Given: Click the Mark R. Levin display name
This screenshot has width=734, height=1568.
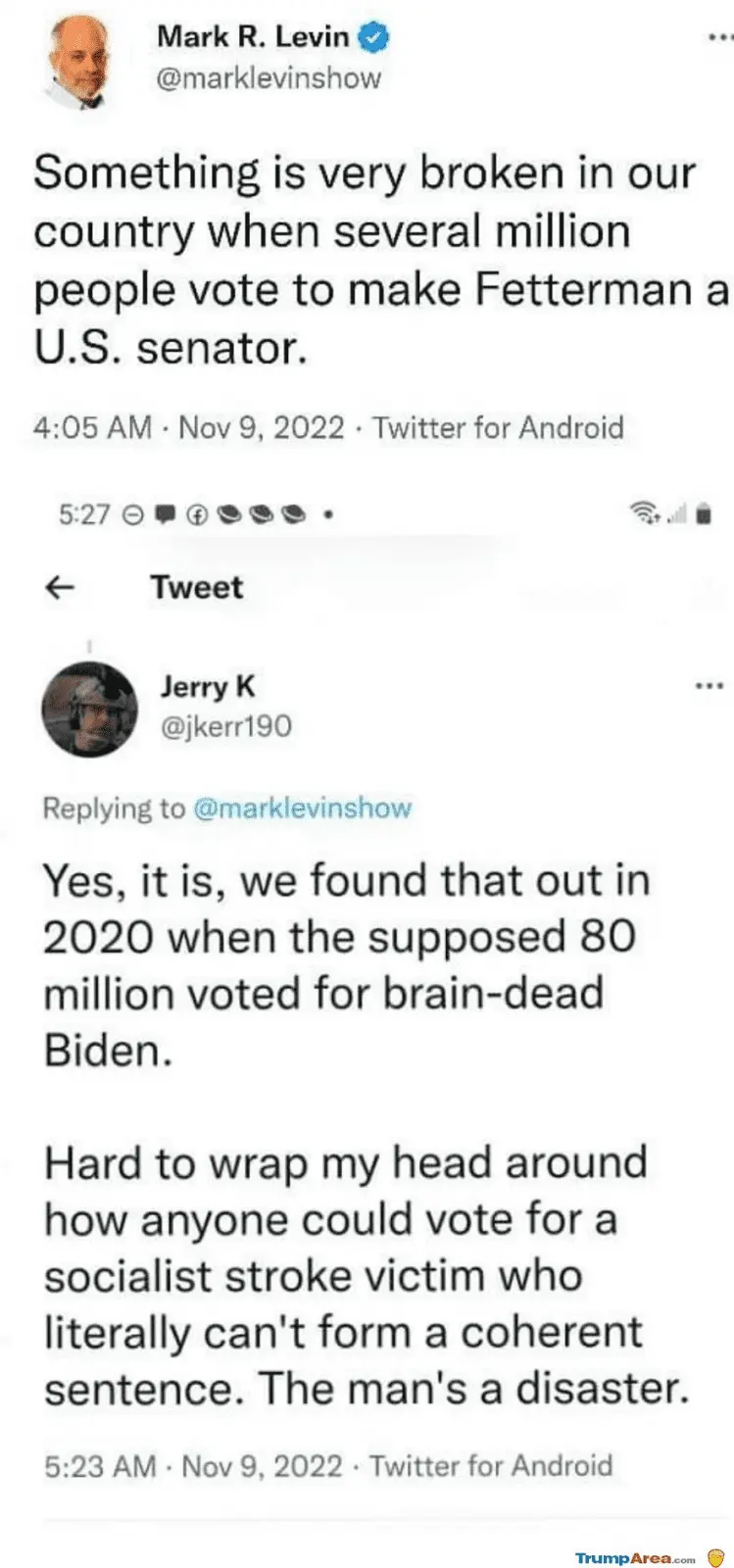Looking at the screenshot, I should coord(252,37).
